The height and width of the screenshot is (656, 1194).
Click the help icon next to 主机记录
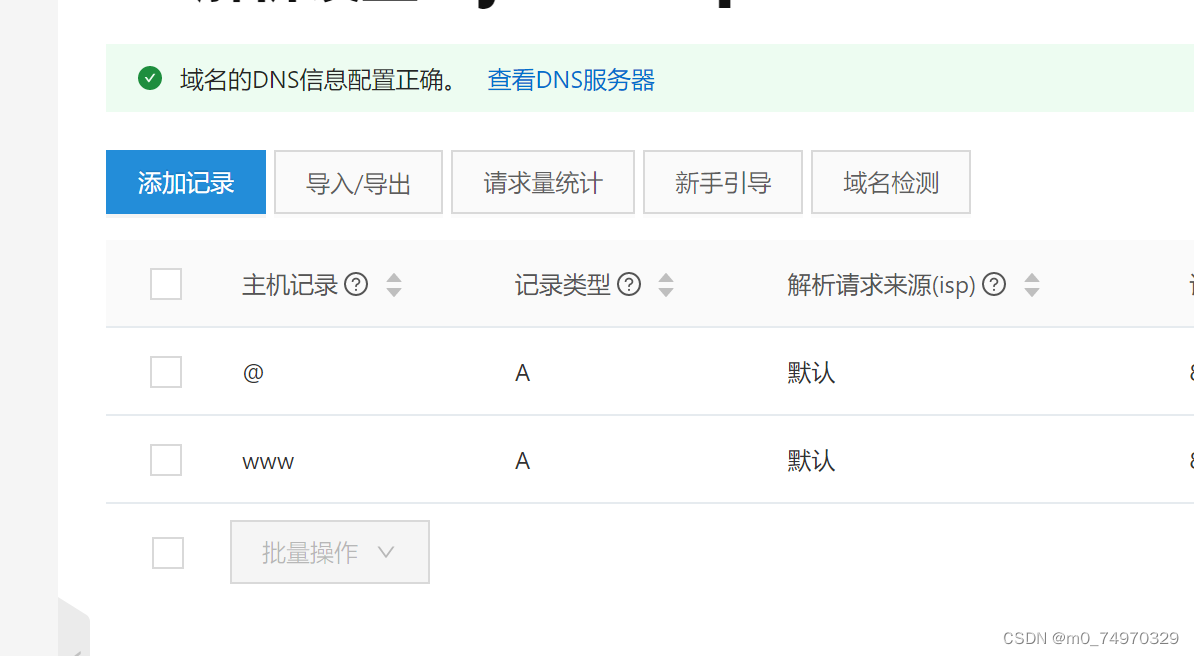pyautogui.click(x=356, y=284)
